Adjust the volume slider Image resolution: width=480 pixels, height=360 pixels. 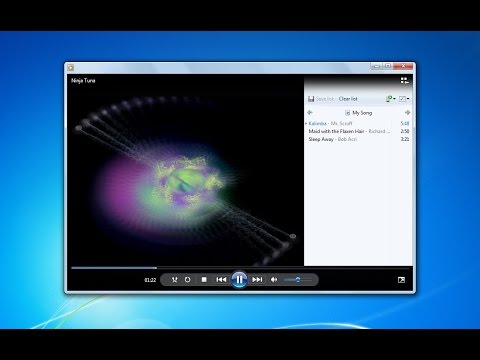point(298,280)
